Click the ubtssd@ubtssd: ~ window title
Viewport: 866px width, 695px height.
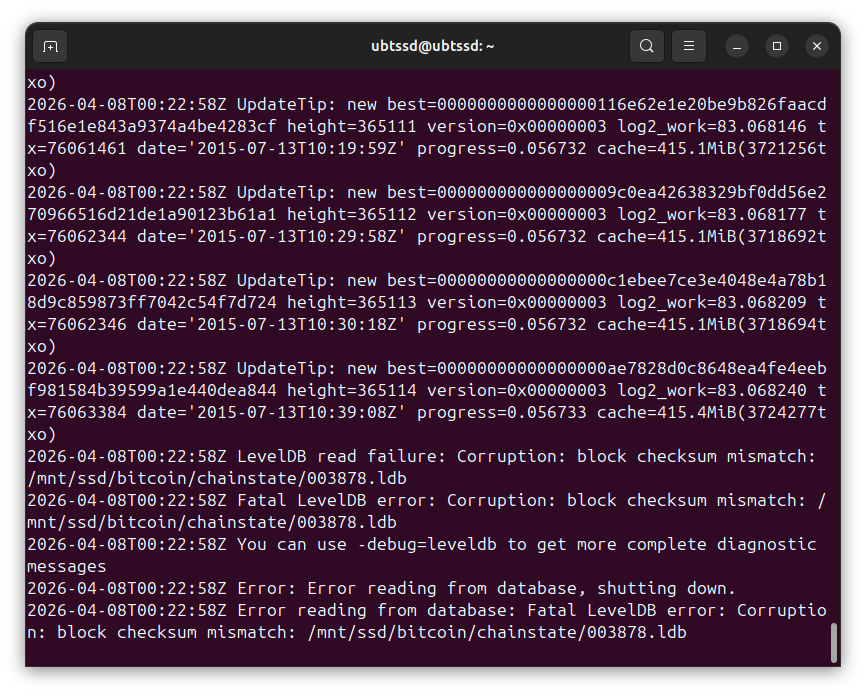(x=433, y=46)
